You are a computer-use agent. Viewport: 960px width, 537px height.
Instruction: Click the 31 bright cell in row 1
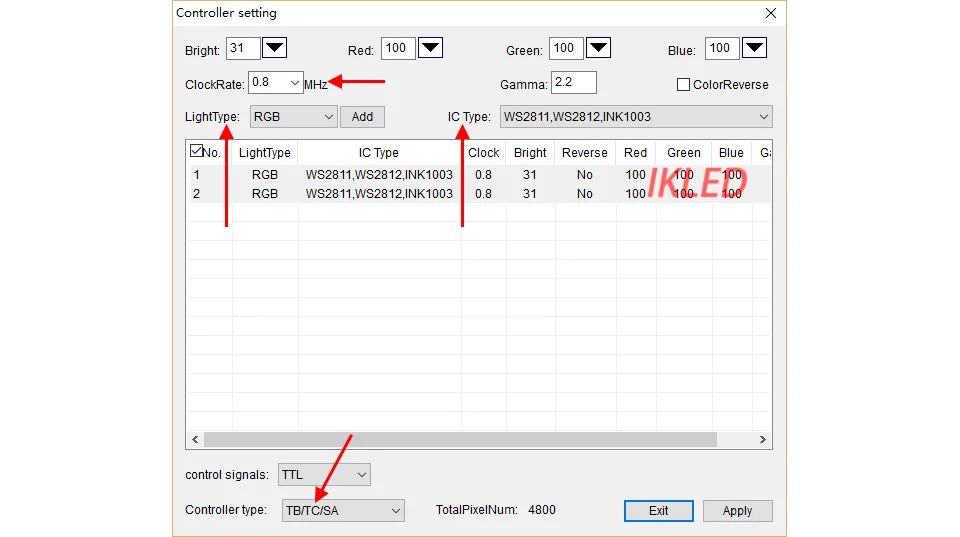530,175
